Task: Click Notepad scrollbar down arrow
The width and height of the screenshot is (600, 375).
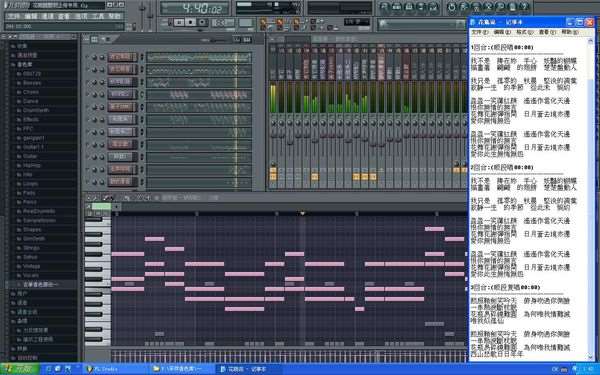Action: [x=590, y=358]
